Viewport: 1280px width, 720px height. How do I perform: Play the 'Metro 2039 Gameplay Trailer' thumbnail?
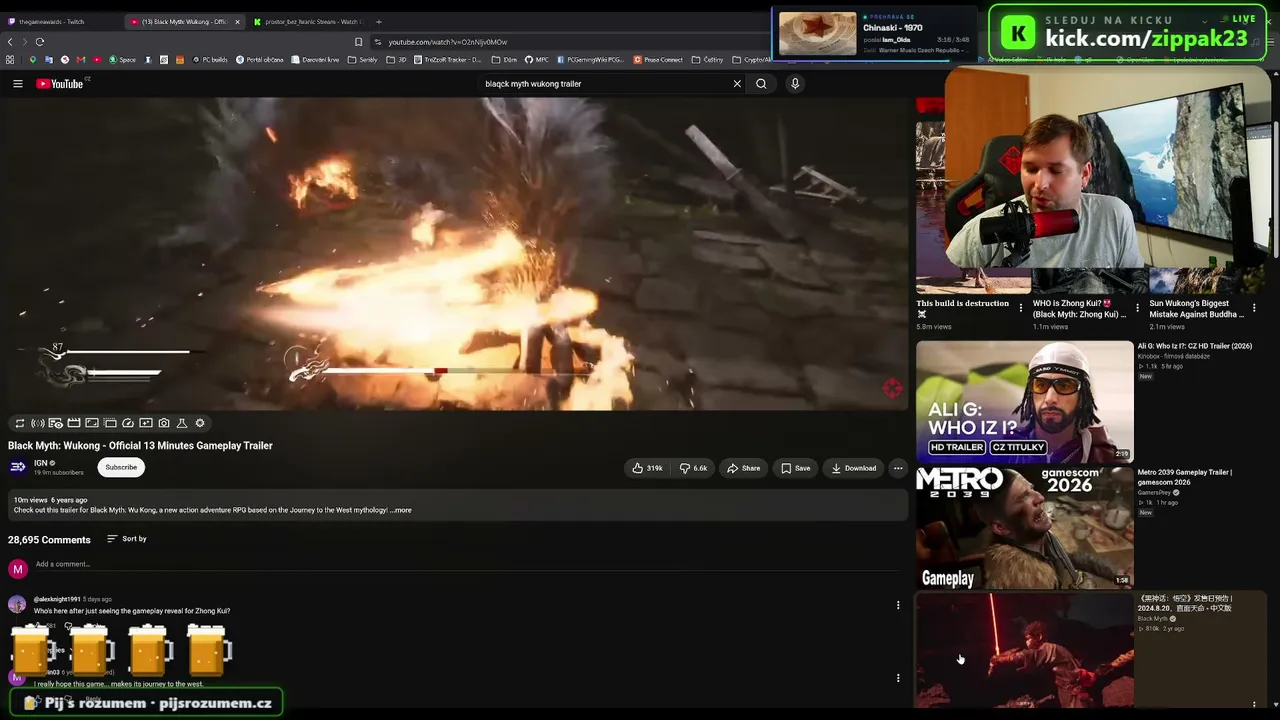1025,527
